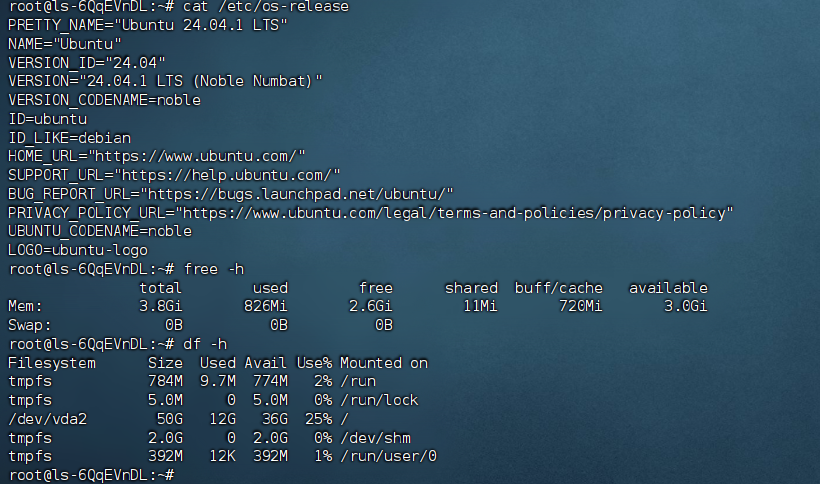
Task: Click the /dev/vda2 filesystem name
Action: click(47, 419)
